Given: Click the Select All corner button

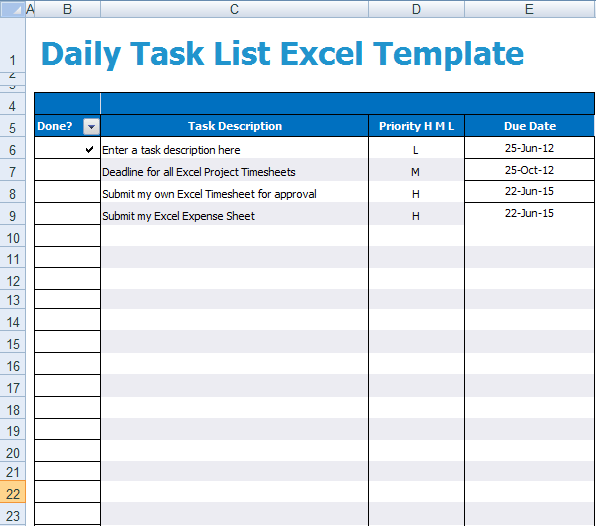Looking at the screenshot, I should click(x=13, y=9).
